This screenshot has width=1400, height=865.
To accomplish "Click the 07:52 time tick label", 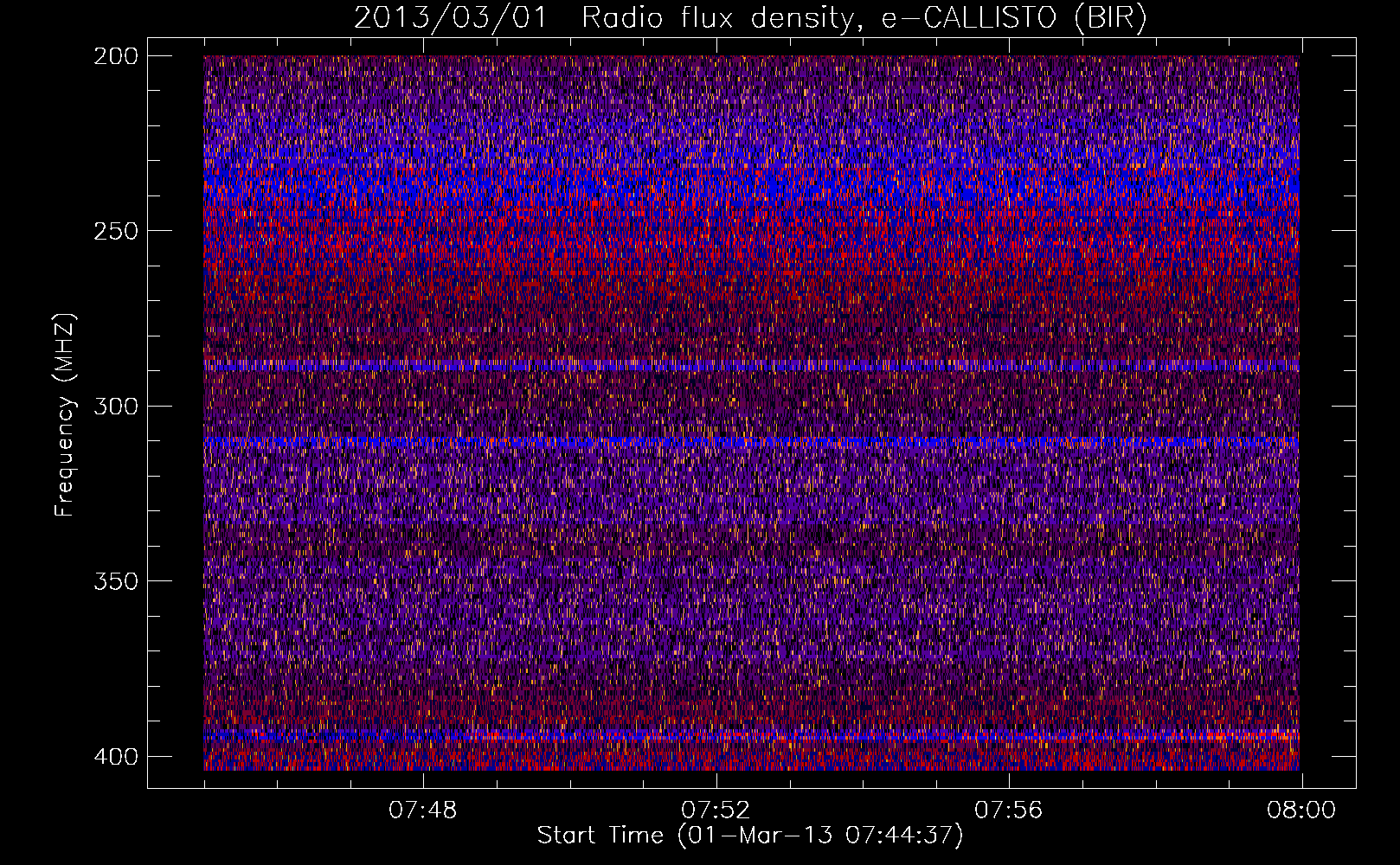I will (x=716, y=811).
